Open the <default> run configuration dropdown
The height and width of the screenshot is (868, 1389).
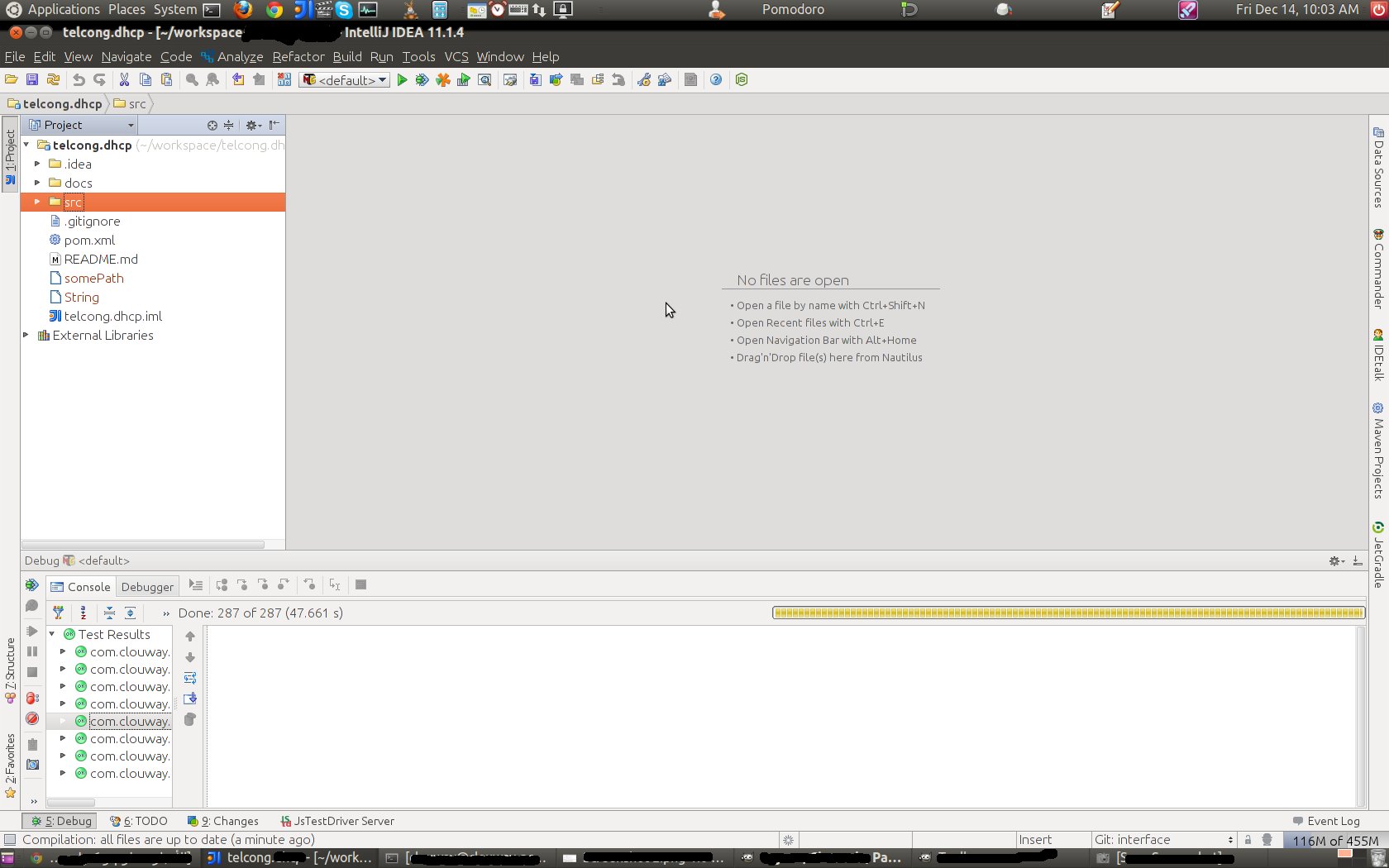344,80
